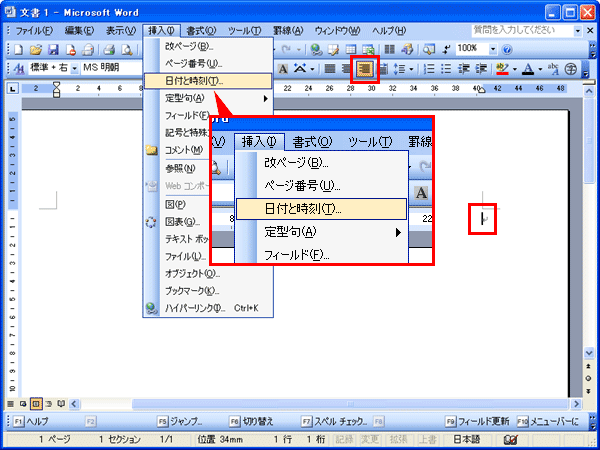The height and width of the screenshot is (450, 600).
Task: Insert Excel worksheet icon
Action: [x=368, y=49]
